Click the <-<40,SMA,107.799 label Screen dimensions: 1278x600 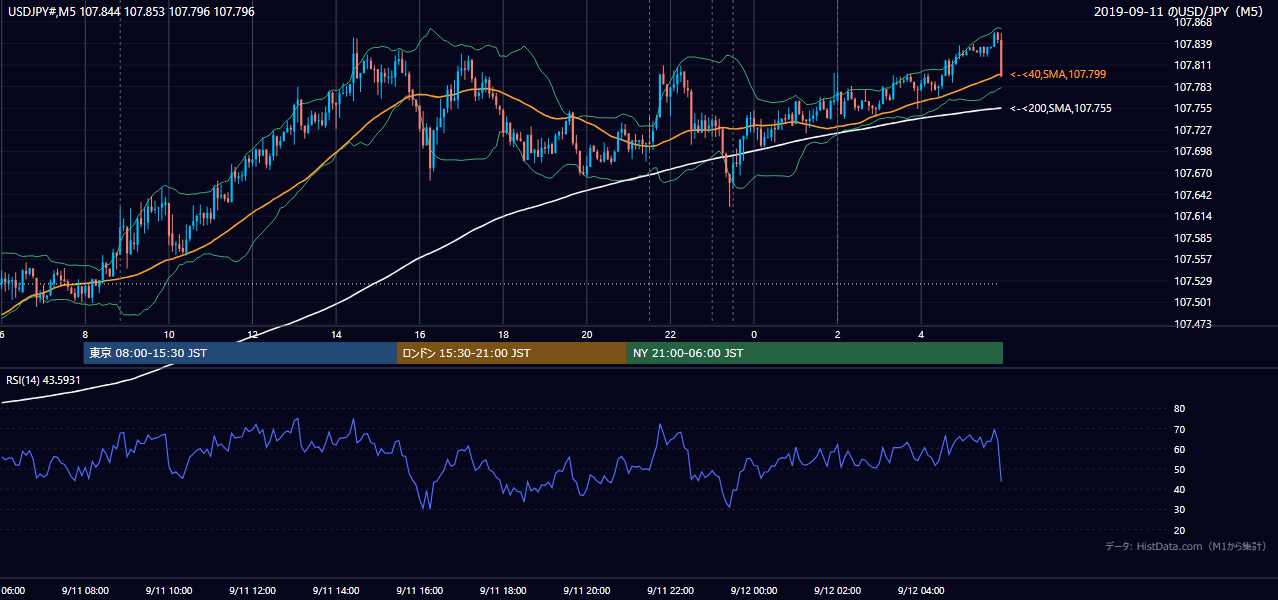[1058, 74]
